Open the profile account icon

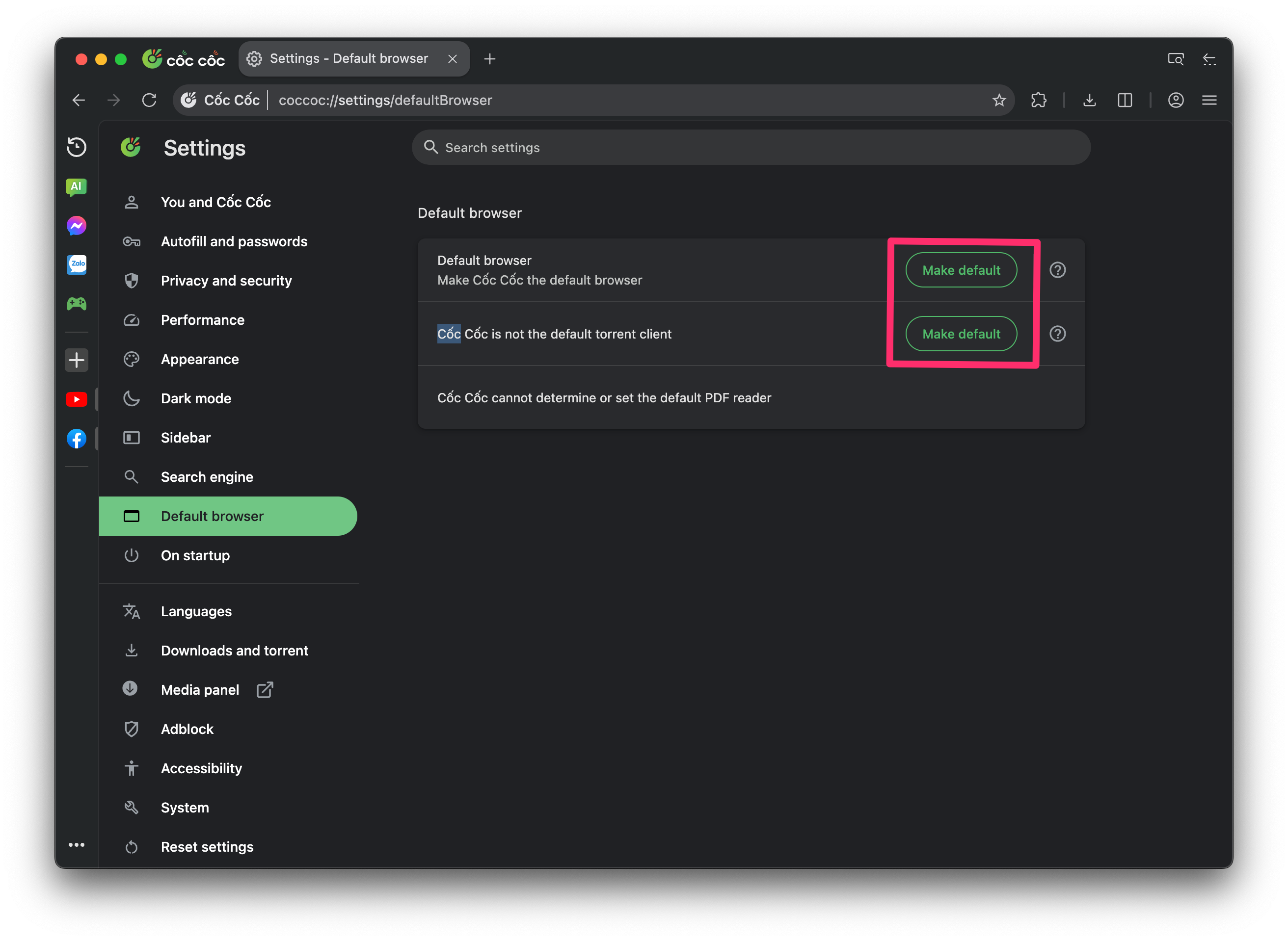point(1175,100)
